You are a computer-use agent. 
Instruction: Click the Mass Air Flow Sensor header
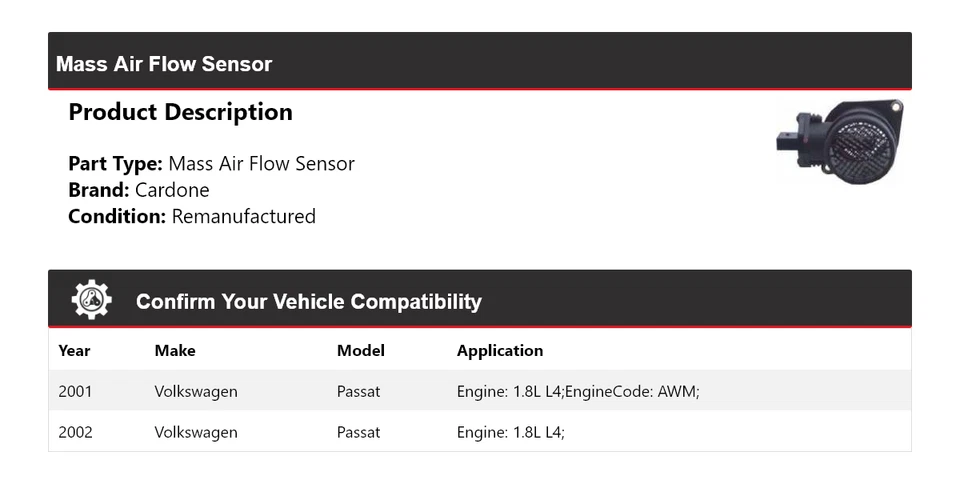(x=164, y=64)
